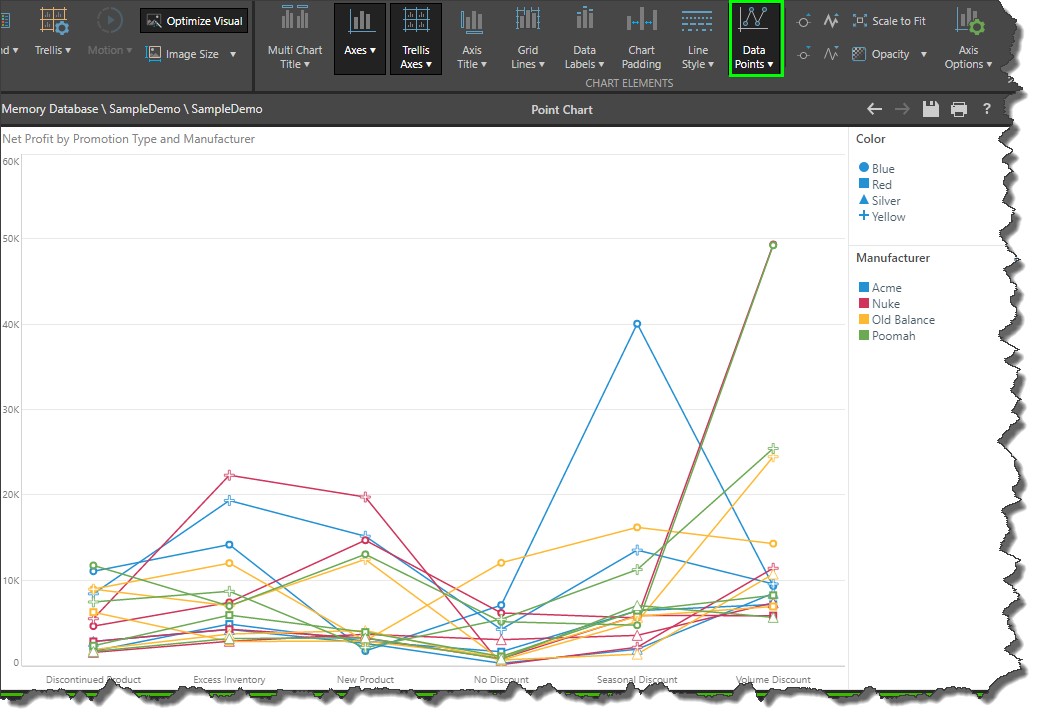Open the Grid Lines dropdown
Screen dimensions: 1044x725
[x=528, y=39]
